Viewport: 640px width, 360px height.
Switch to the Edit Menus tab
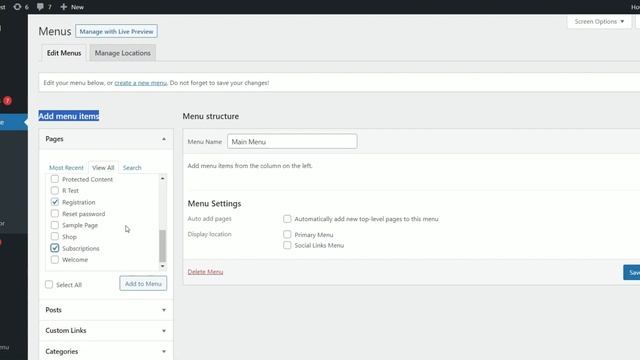64,53
